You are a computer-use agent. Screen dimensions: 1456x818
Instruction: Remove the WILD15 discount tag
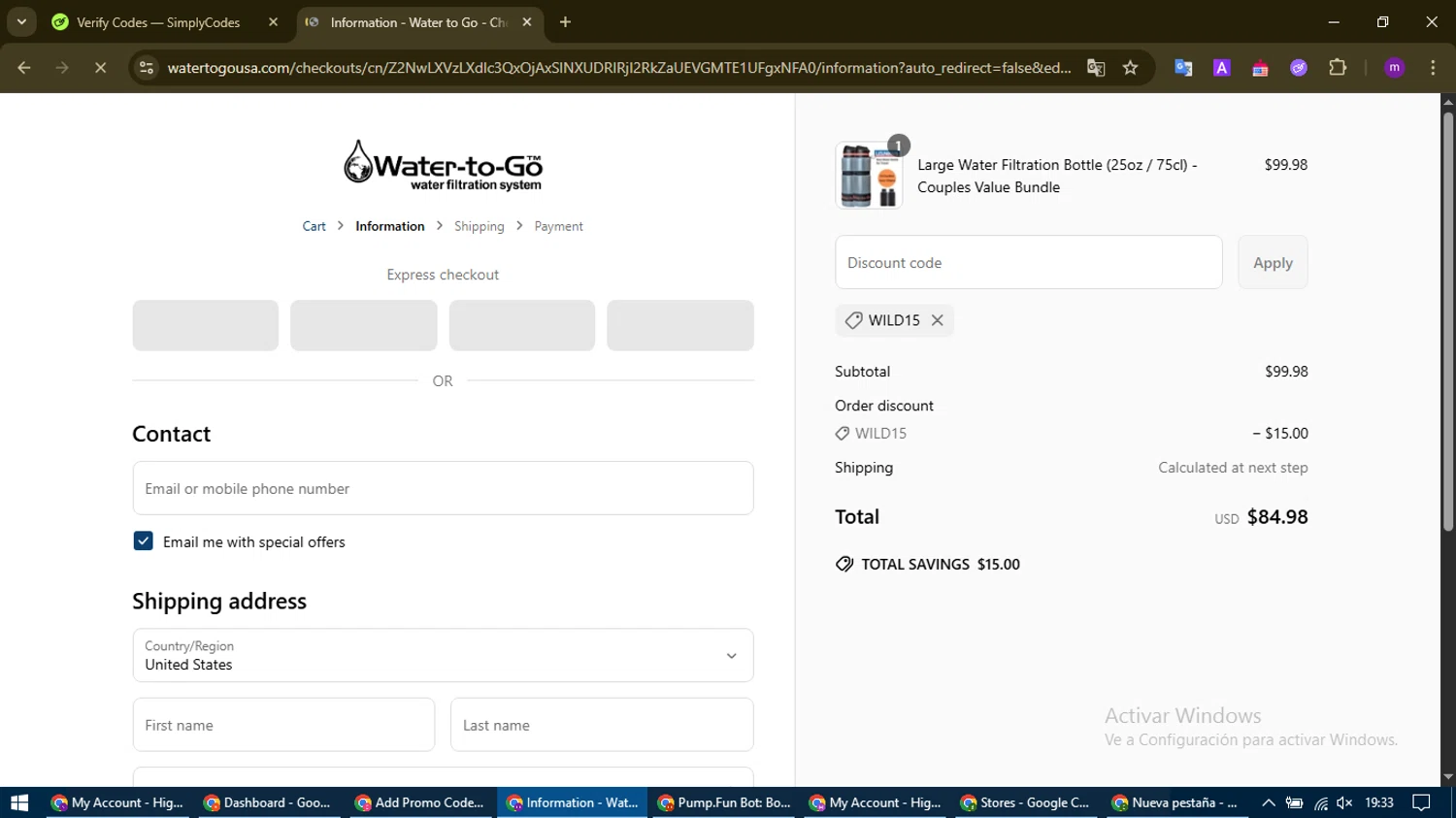[937, 320]
